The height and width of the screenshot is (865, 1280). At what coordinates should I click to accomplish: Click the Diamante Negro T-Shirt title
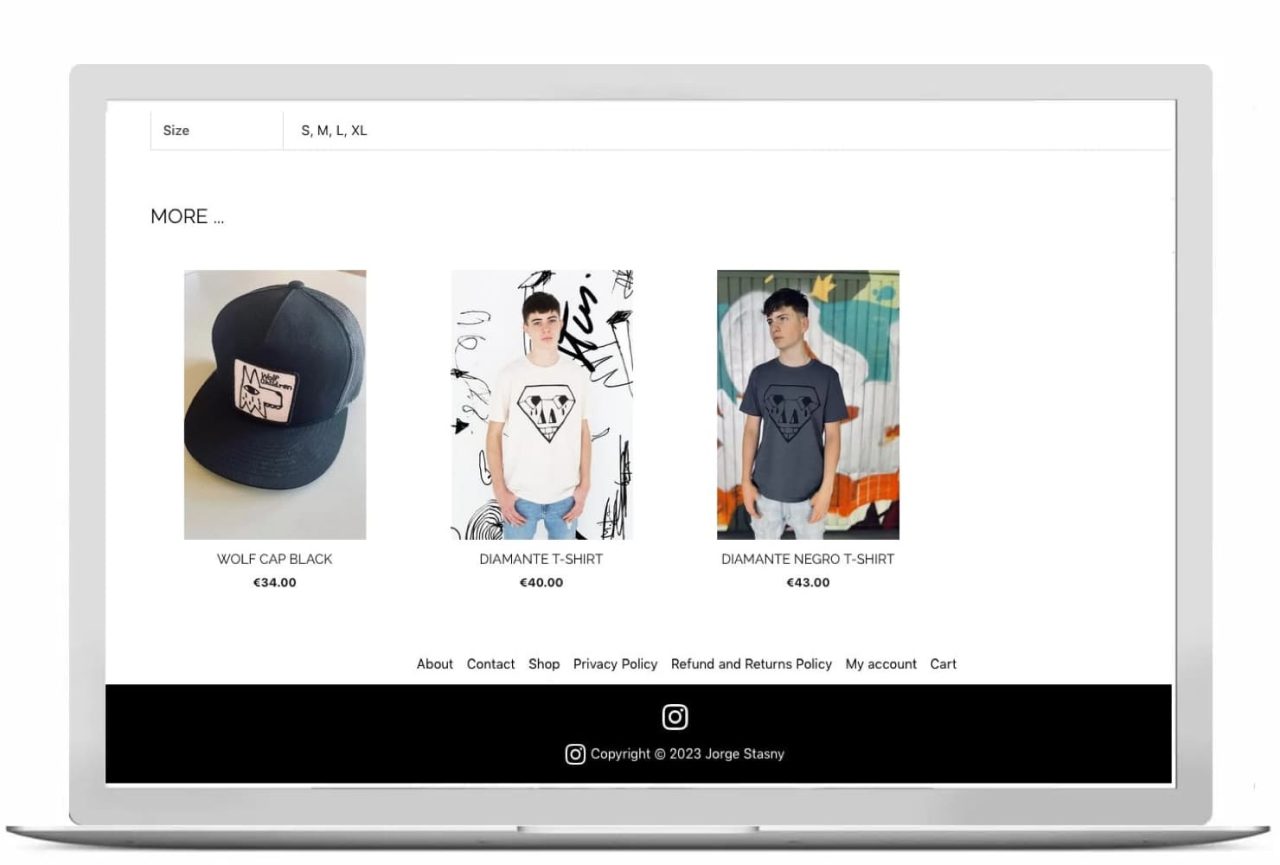[807, 559]
